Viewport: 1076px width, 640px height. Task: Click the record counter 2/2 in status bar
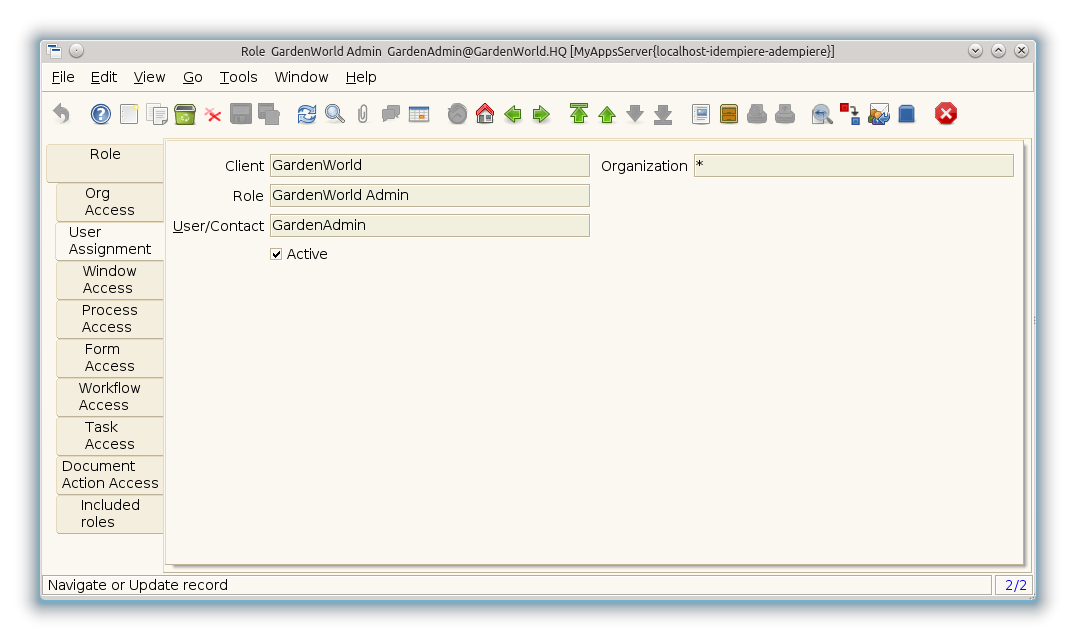[1015, 585]
